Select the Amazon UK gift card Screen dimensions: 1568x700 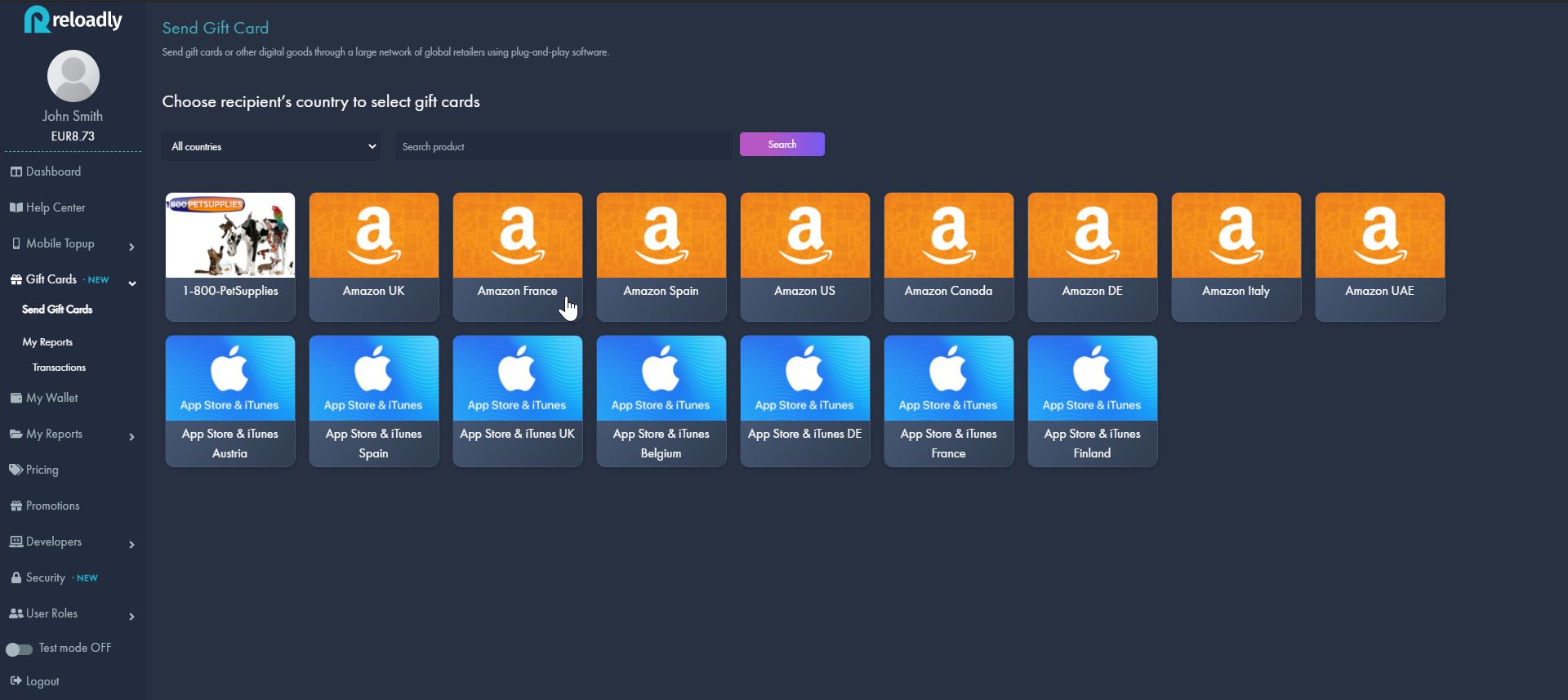374,256
